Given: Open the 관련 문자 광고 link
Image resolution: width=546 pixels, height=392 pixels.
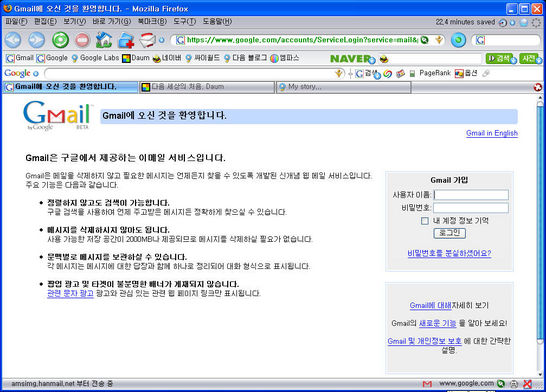Looking at the screenshot, I should coord(70,293).
